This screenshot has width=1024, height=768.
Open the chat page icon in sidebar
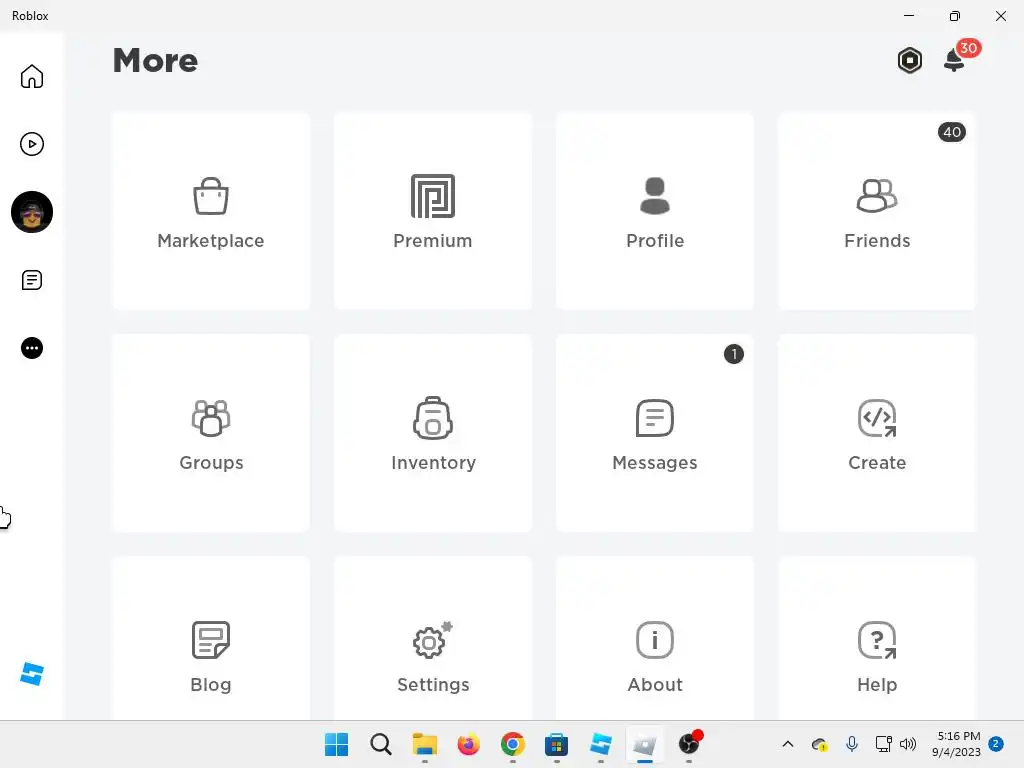[x=31, y=280]
